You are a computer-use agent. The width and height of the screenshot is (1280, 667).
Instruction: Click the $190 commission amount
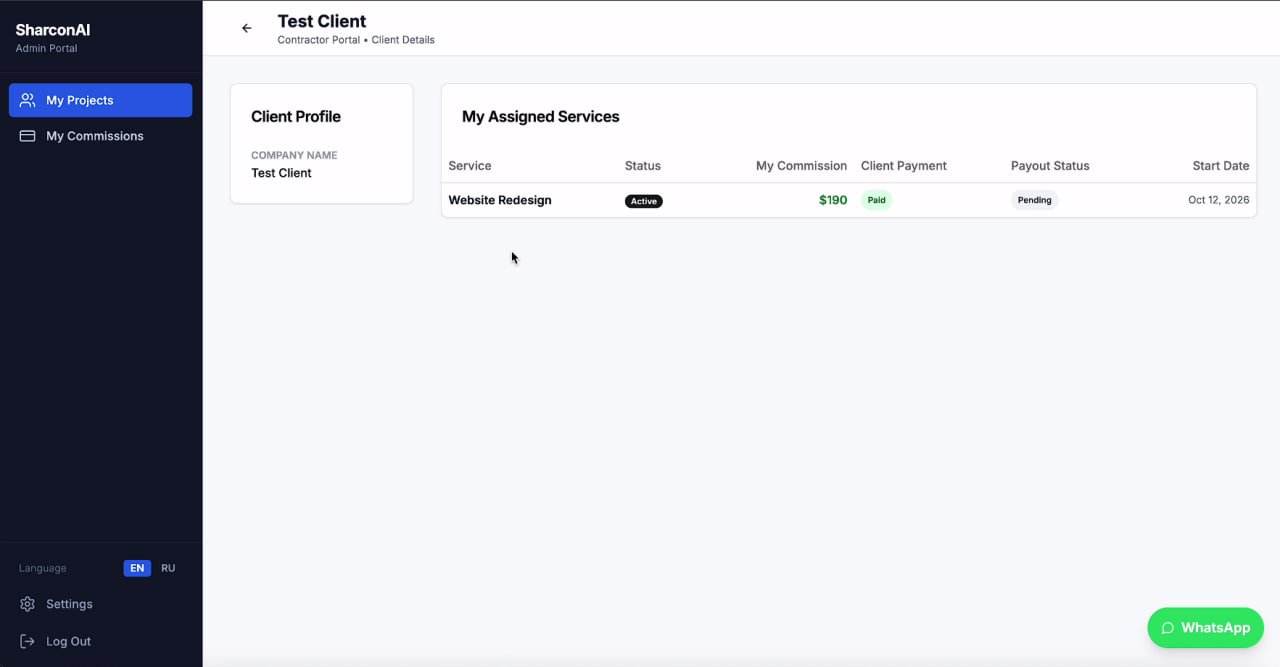coord(833,200)
